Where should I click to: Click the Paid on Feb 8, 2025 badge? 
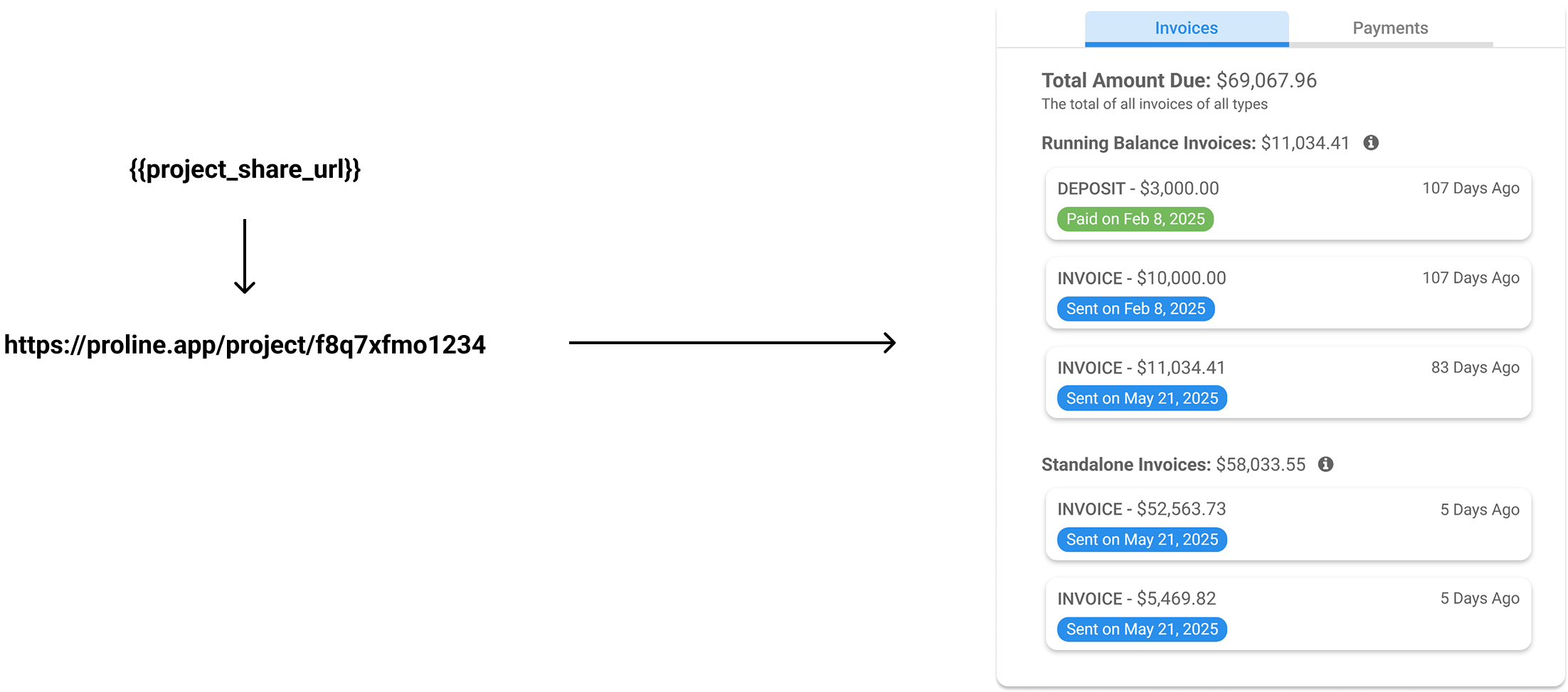point(1135,219)
